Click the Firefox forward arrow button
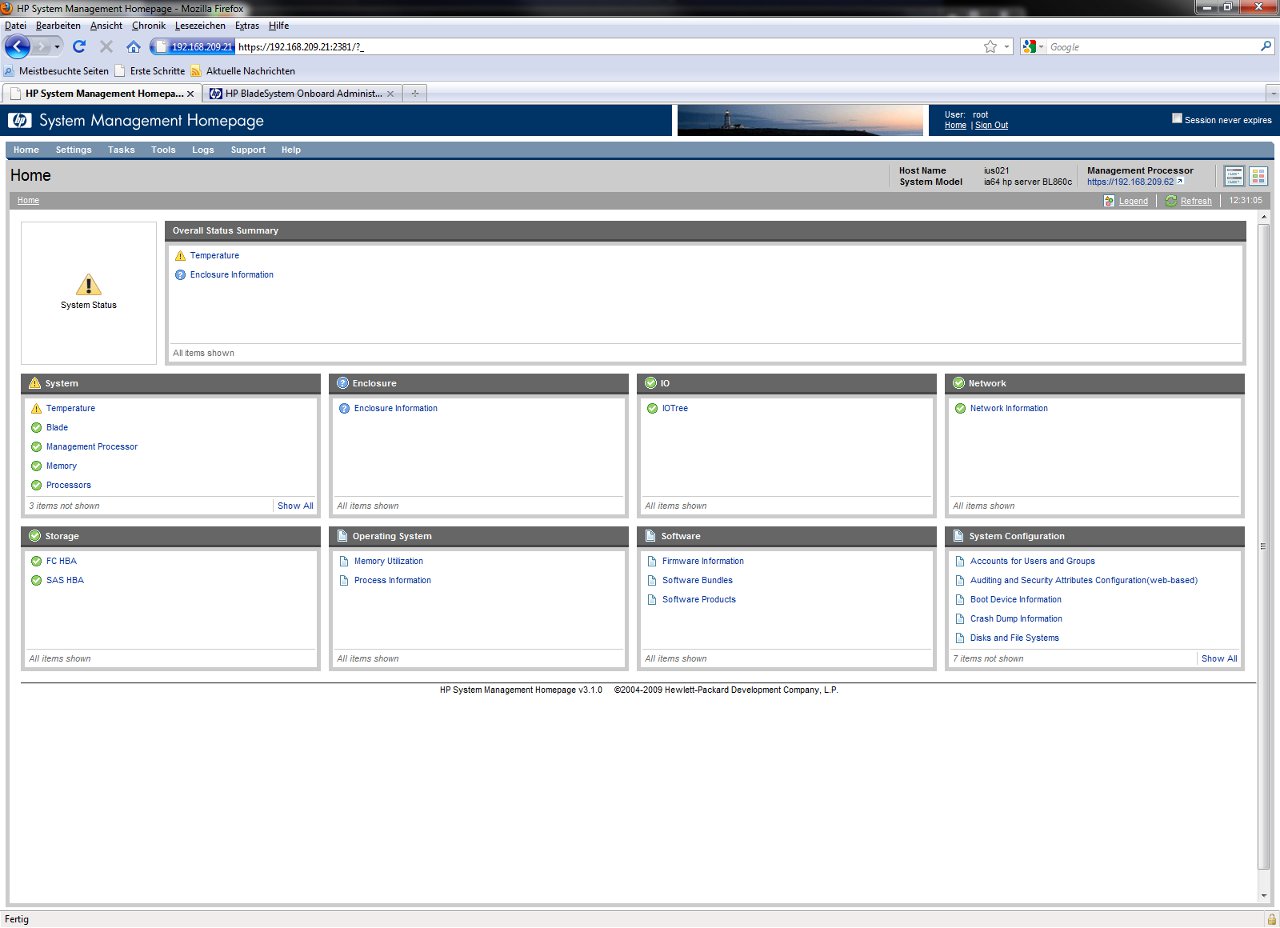1280x928 pixels. coord(41,47)
